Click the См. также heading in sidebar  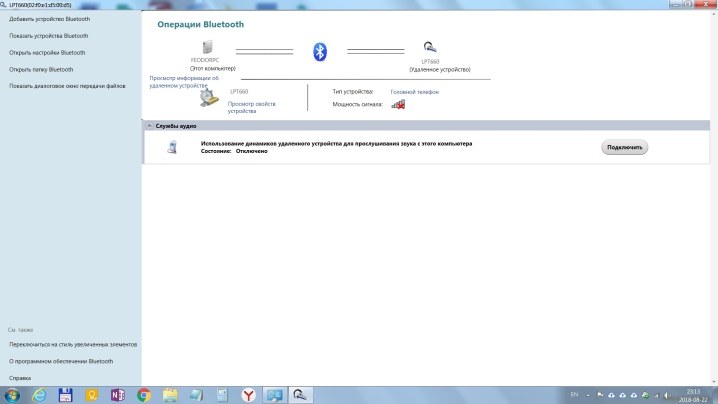point(20,330)
